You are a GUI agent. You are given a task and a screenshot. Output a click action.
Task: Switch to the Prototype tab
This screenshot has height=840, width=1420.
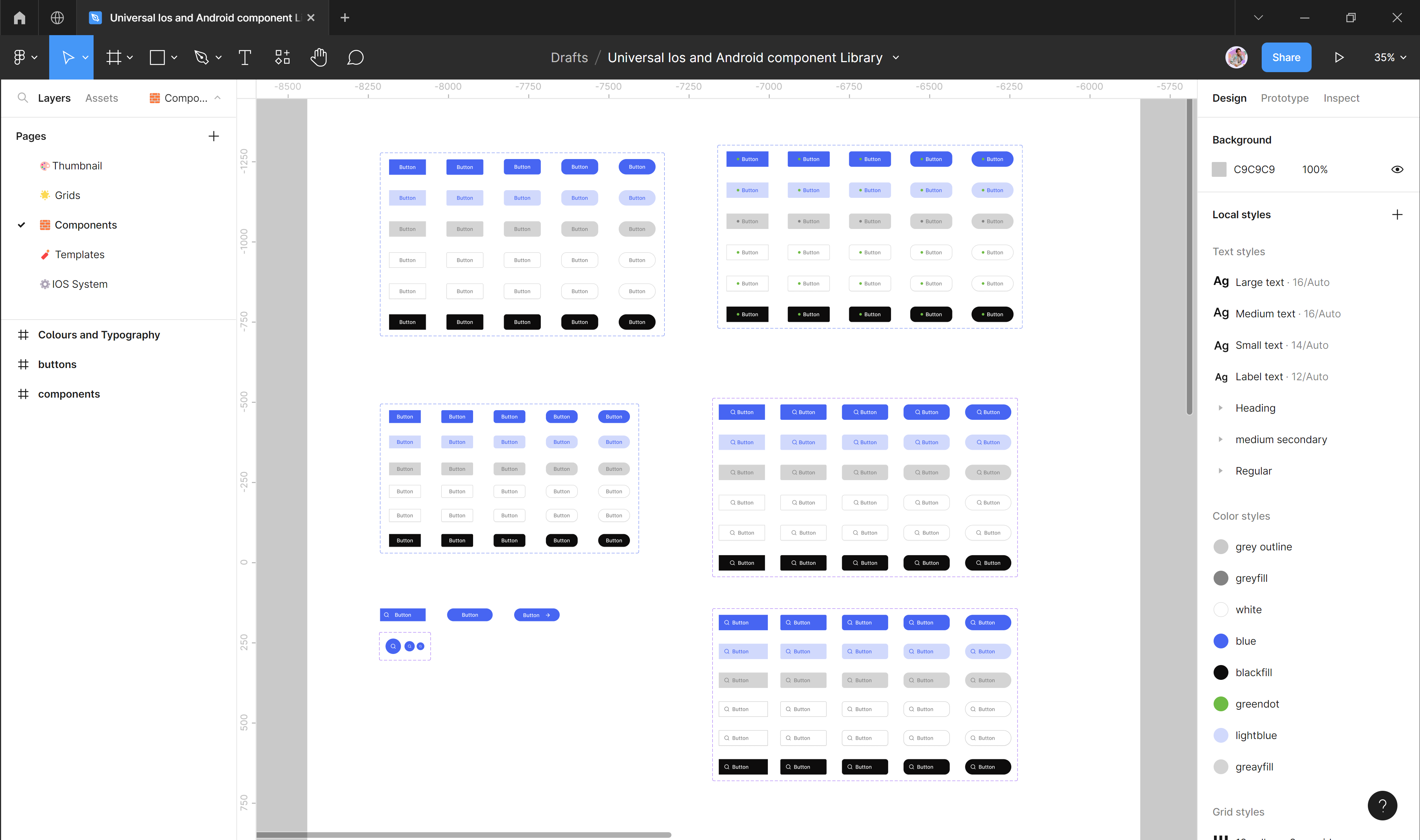click(x=1284, y=98)
